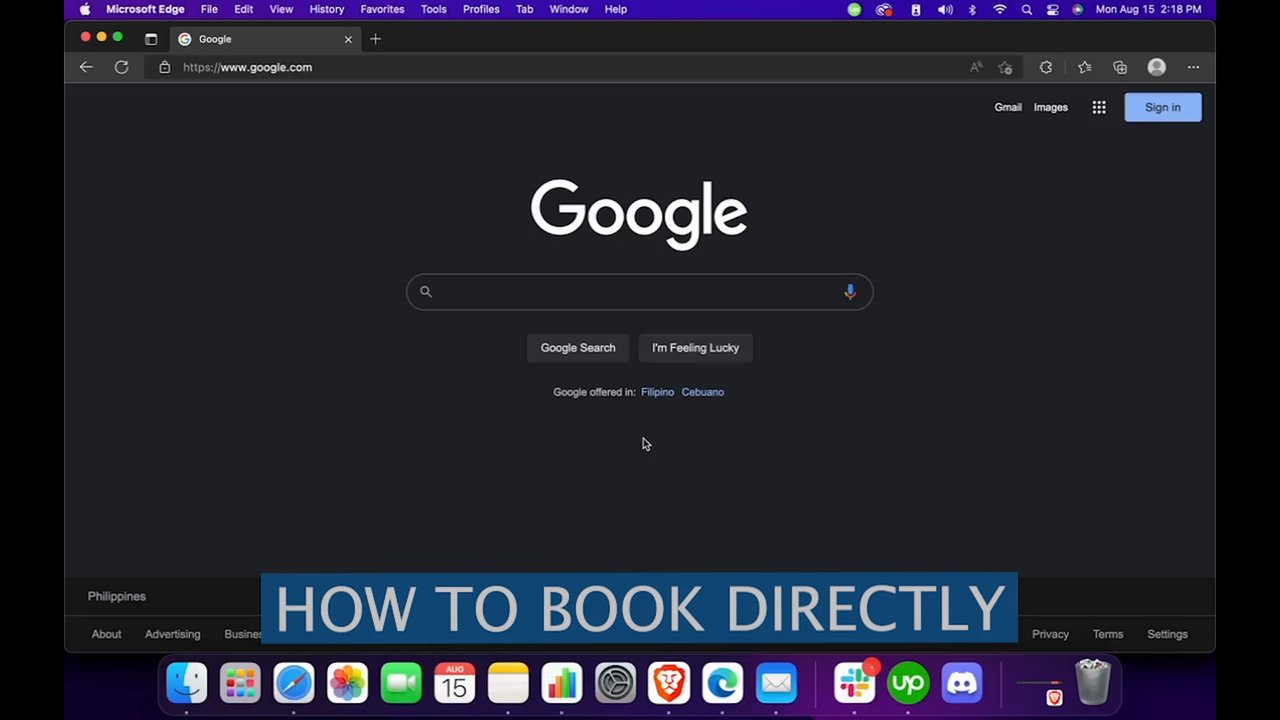Open the Tab menu
Screen dimensions: 1280x720
tap(524, 9)
